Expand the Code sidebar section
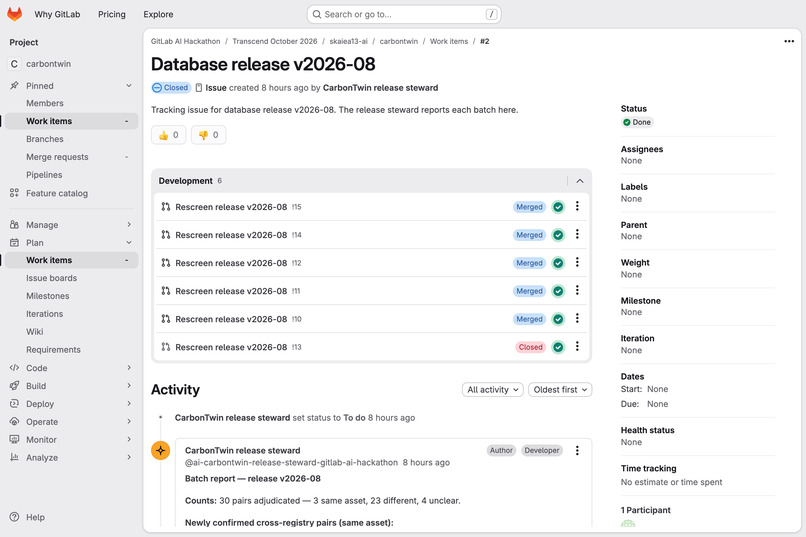The height and width of the screenshot is (537, 806). coord(129,368)
